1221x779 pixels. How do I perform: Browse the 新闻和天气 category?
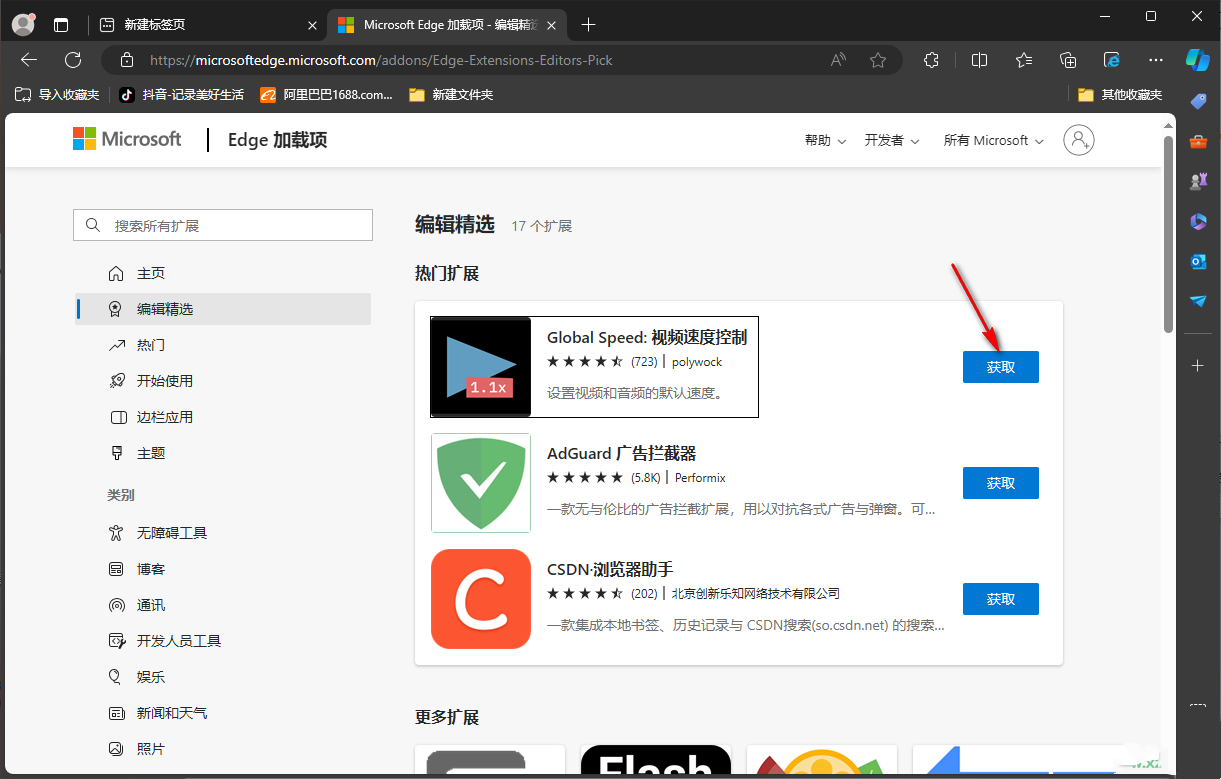coord(223,713)
